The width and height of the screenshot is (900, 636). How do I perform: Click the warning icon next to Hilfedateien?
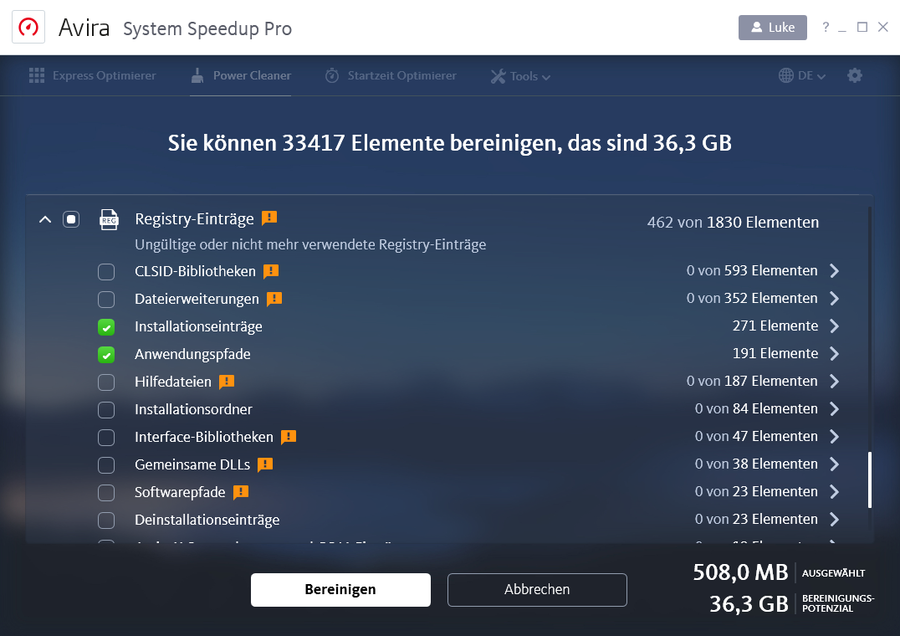[226, 381]
